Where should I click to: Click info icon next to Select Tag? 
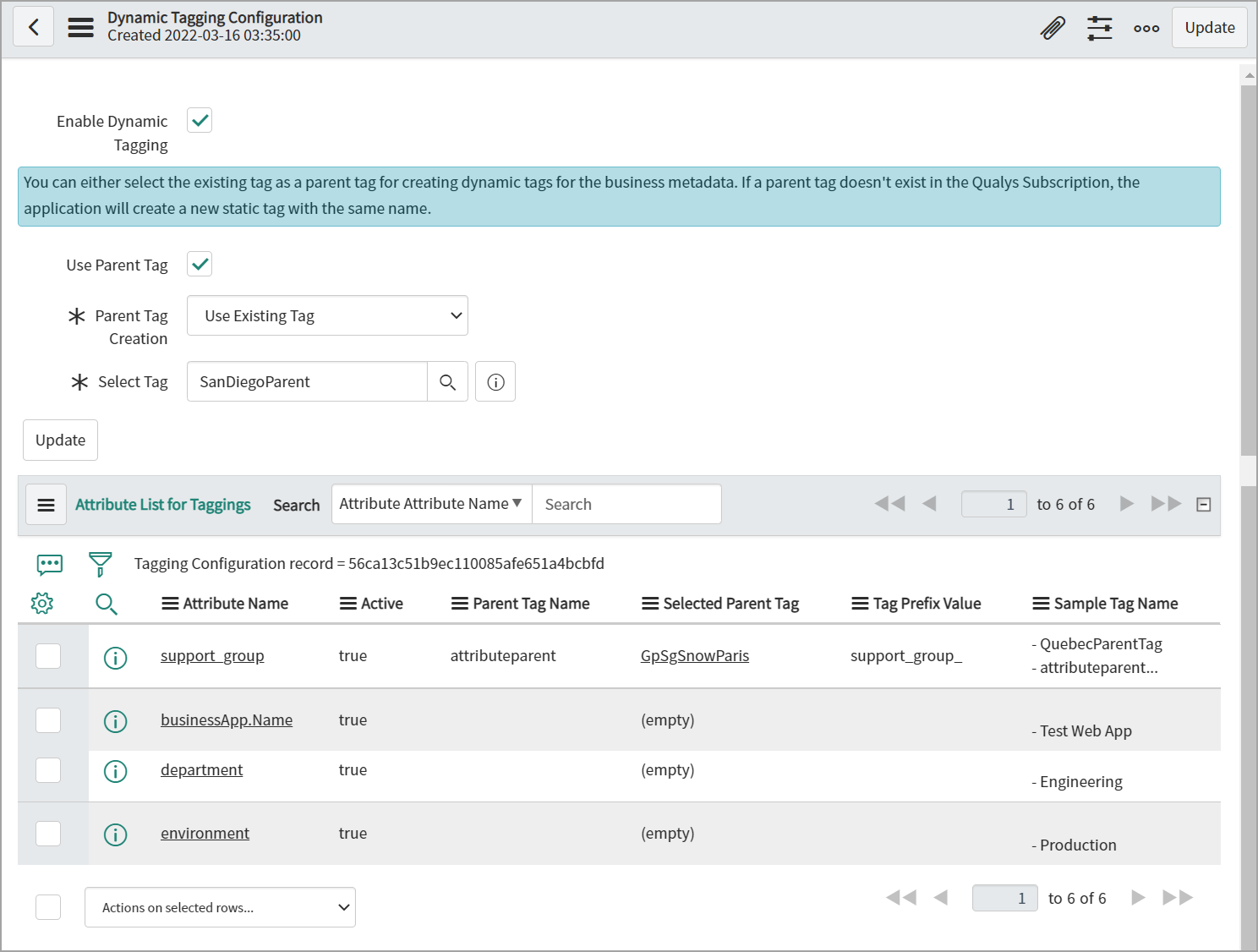coord(495,382)
